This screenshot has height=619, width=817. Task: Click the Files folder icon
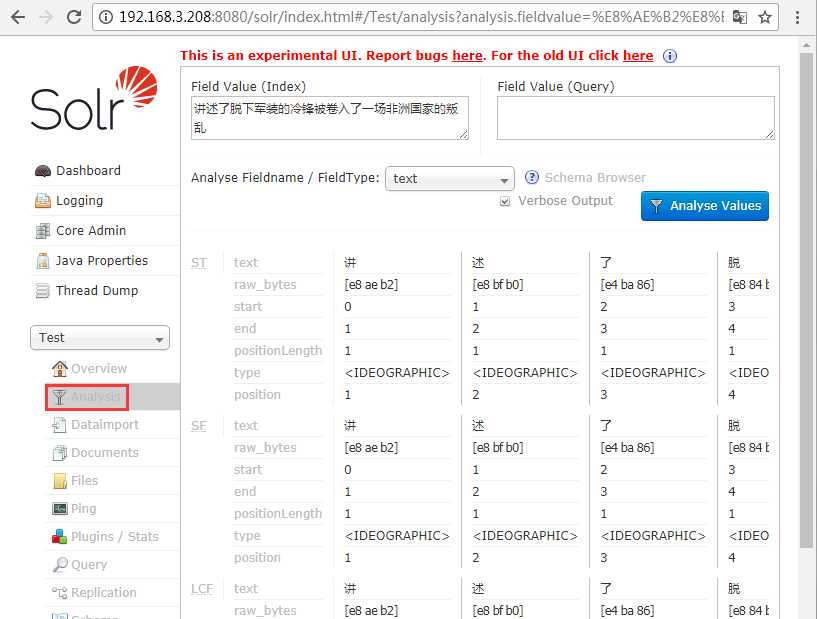tap(60, 481)
